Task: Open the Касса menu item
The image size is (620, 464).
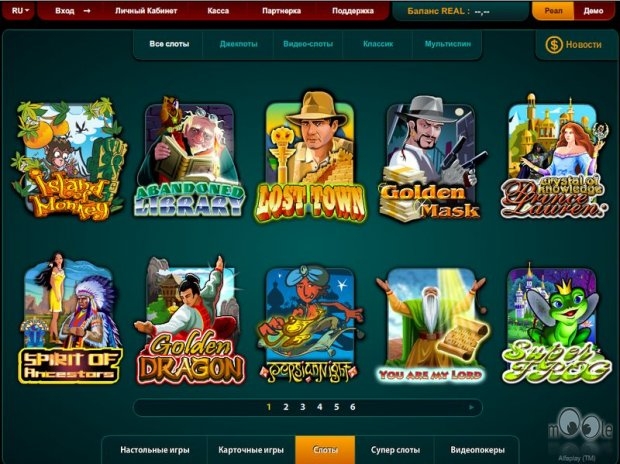Action: pos(218,11)
